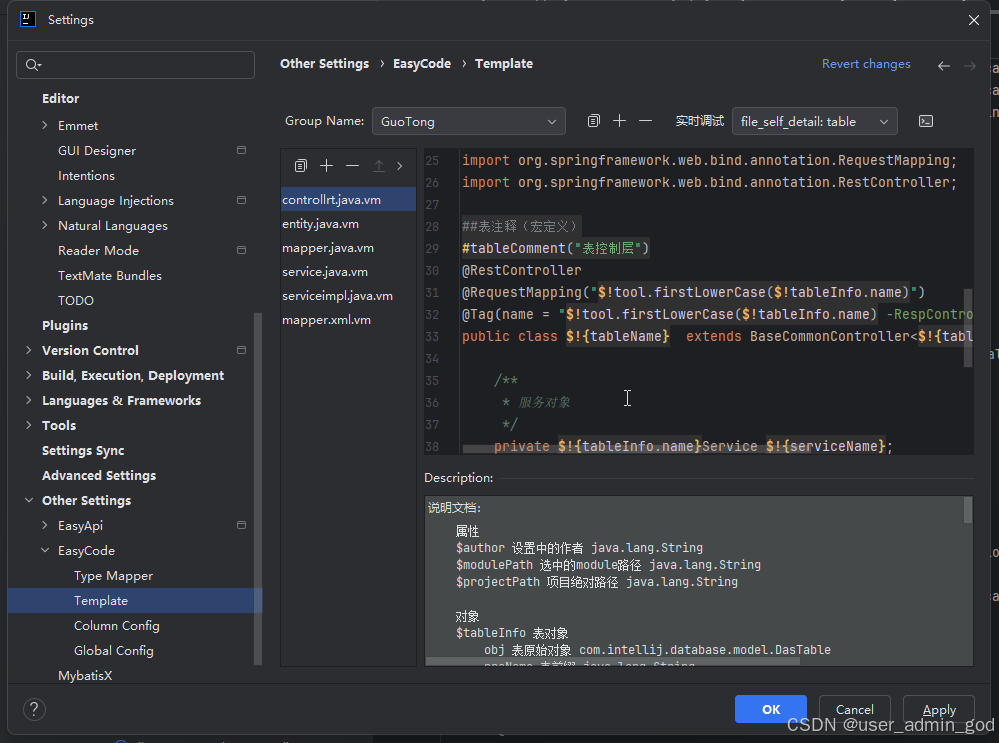Select entity.java.vm template
Screen dimensions: 999x743
348,224
